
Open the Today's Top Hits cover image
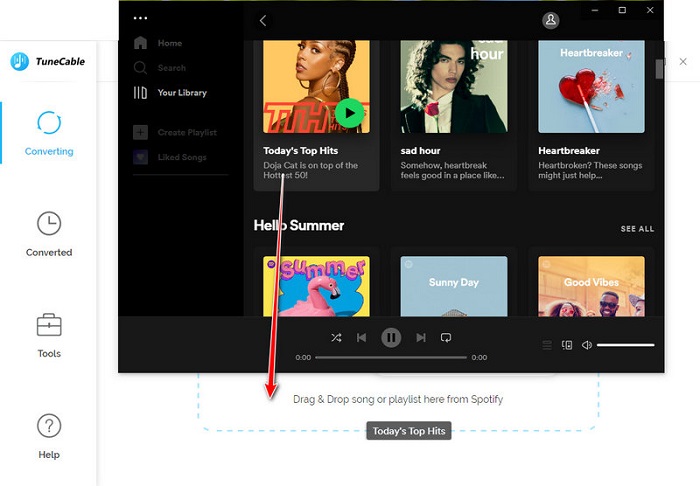(316, 87)
